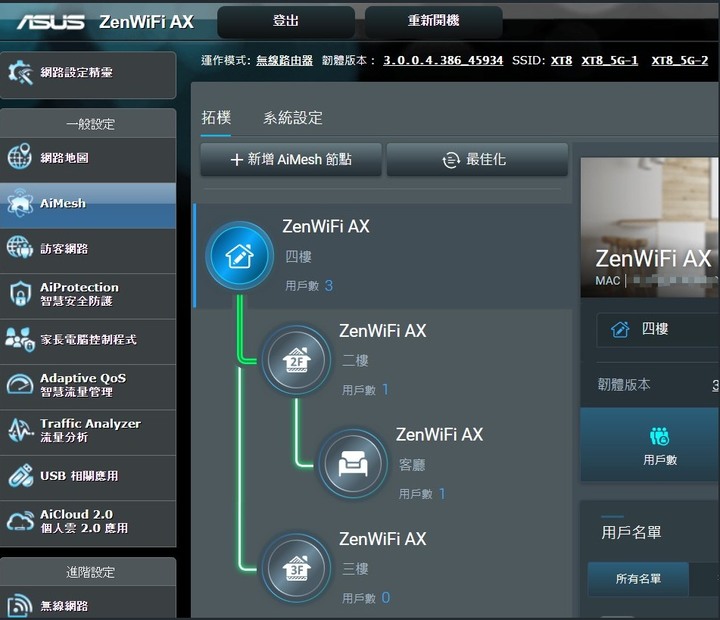Click the 三樓 location label
Image resolution: width=720 pixels, height=620 pixels.
pyautogui.click(x=355, y=569)
